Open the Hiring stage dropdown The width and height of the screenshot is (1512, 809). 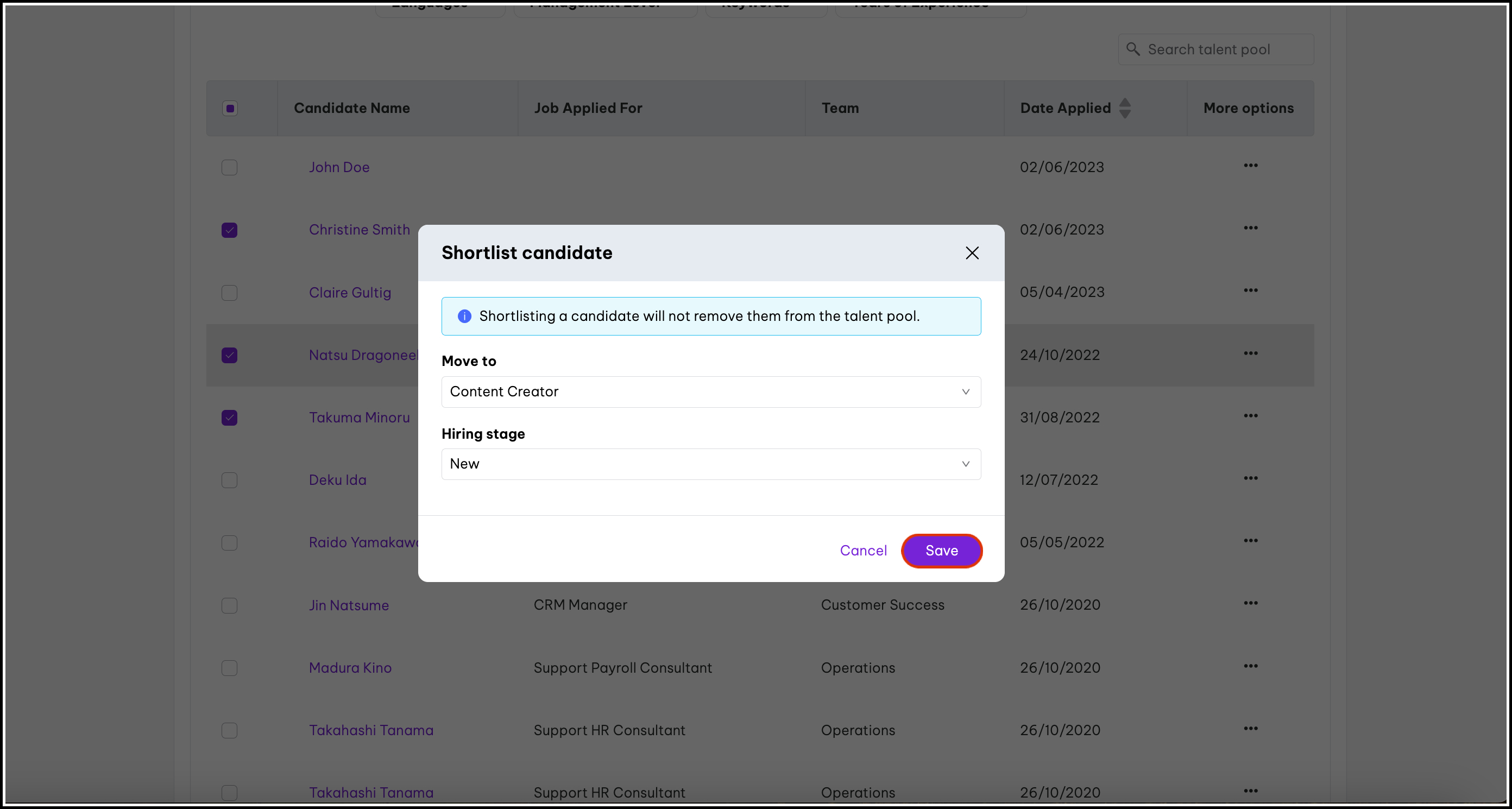click(x=710, y=464)
